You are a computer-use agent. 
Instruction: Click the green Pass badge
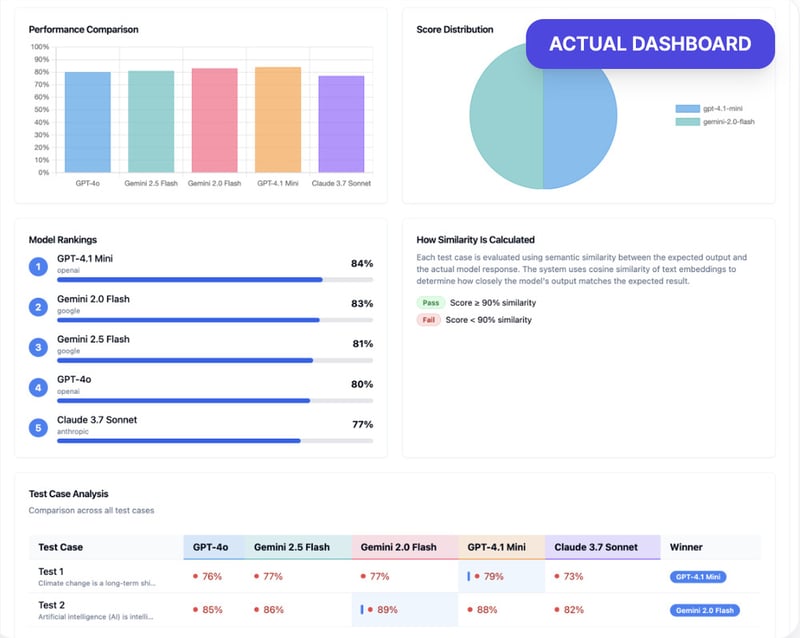(430, 302)
